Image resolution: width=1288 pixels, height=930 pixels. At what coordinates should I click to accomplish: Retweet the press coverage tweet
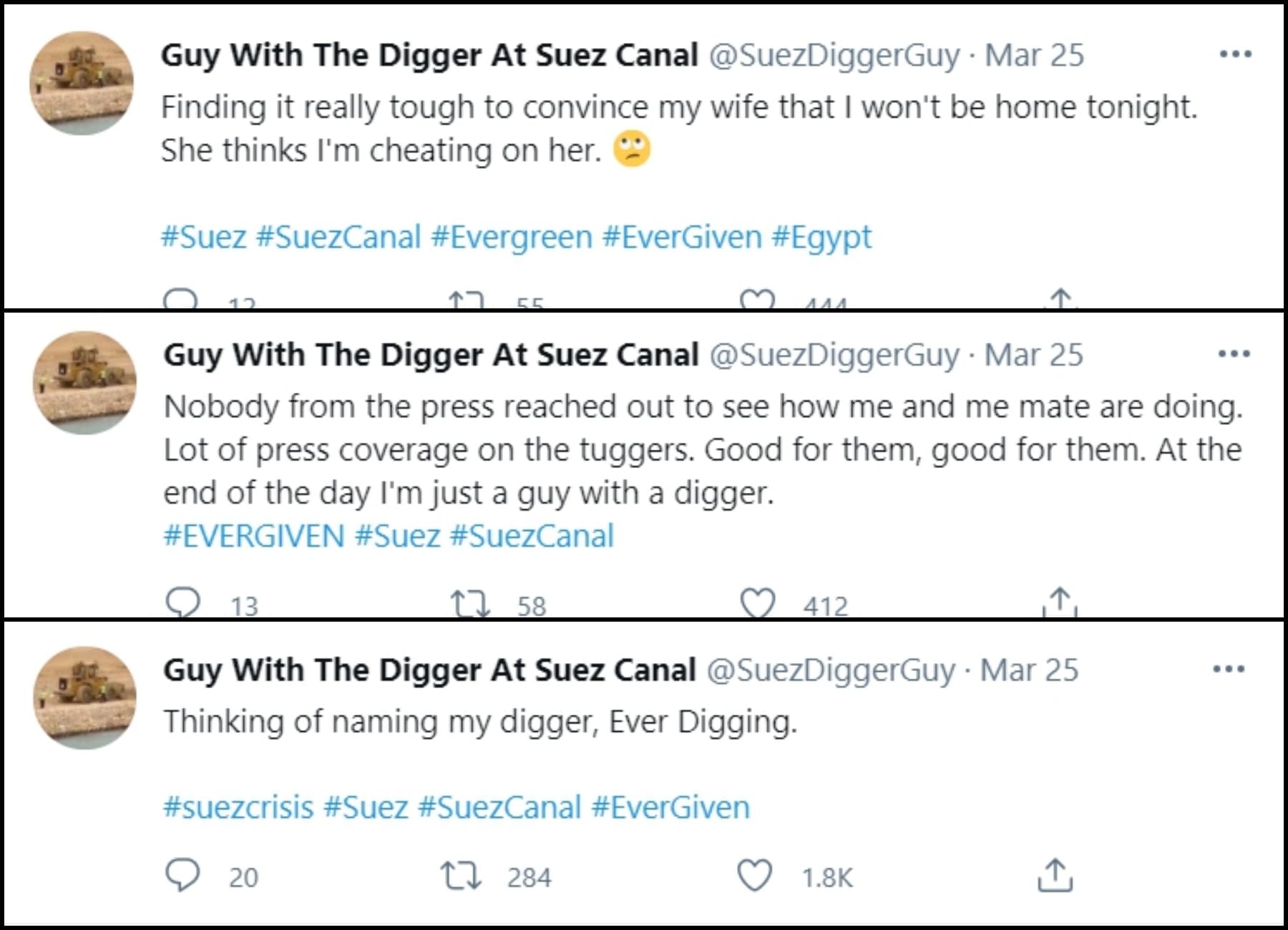pyautogui.click(x=470, y=604)
